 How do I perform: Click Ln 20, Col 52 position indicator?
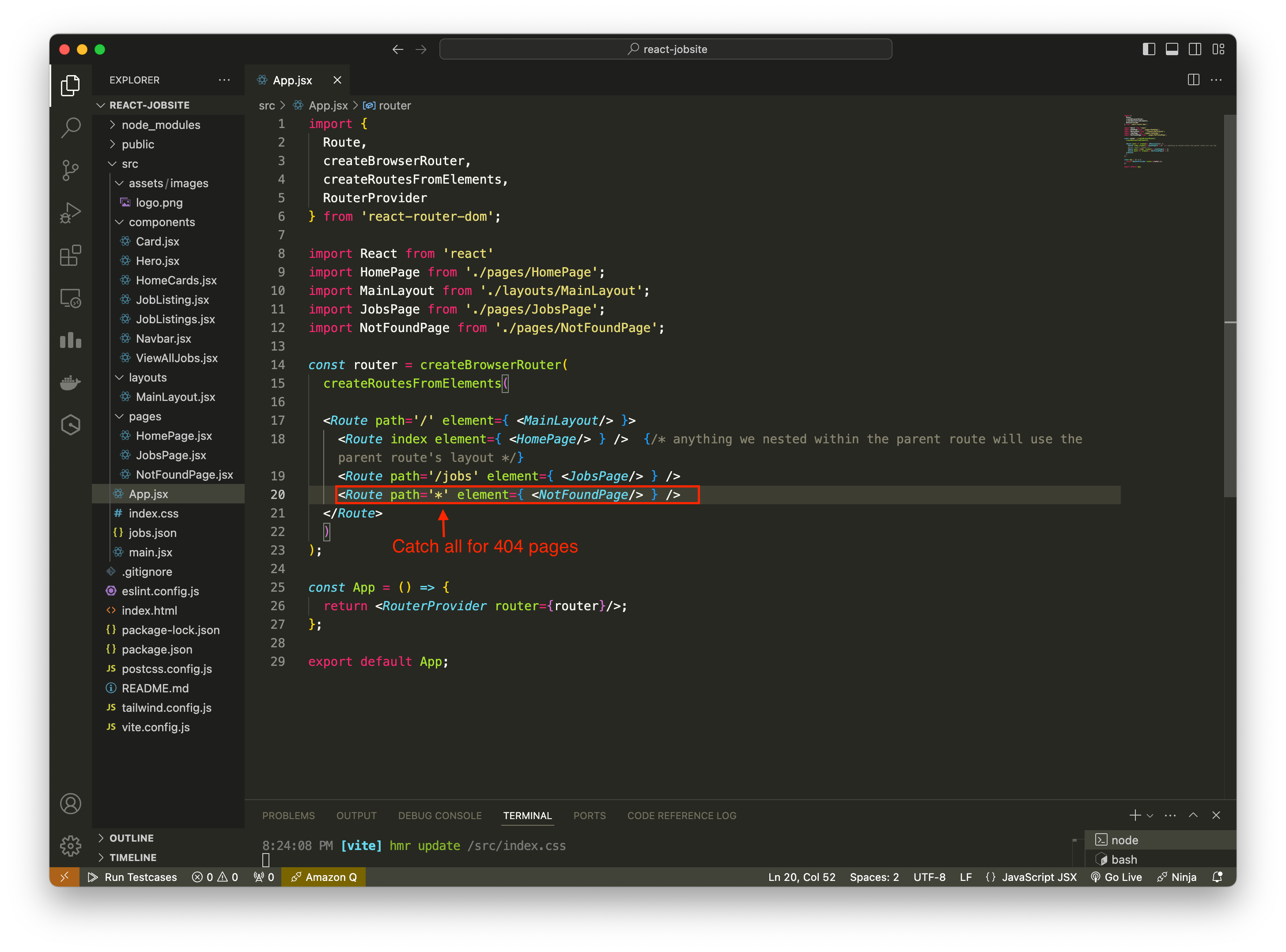[801, 877]
